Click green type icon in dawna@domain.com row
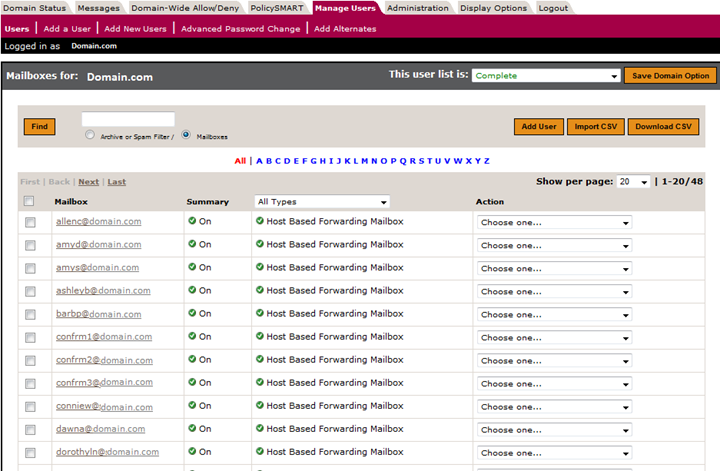This screenshot has height=471, width=720. pyautogui.click(x=260, y=429)
